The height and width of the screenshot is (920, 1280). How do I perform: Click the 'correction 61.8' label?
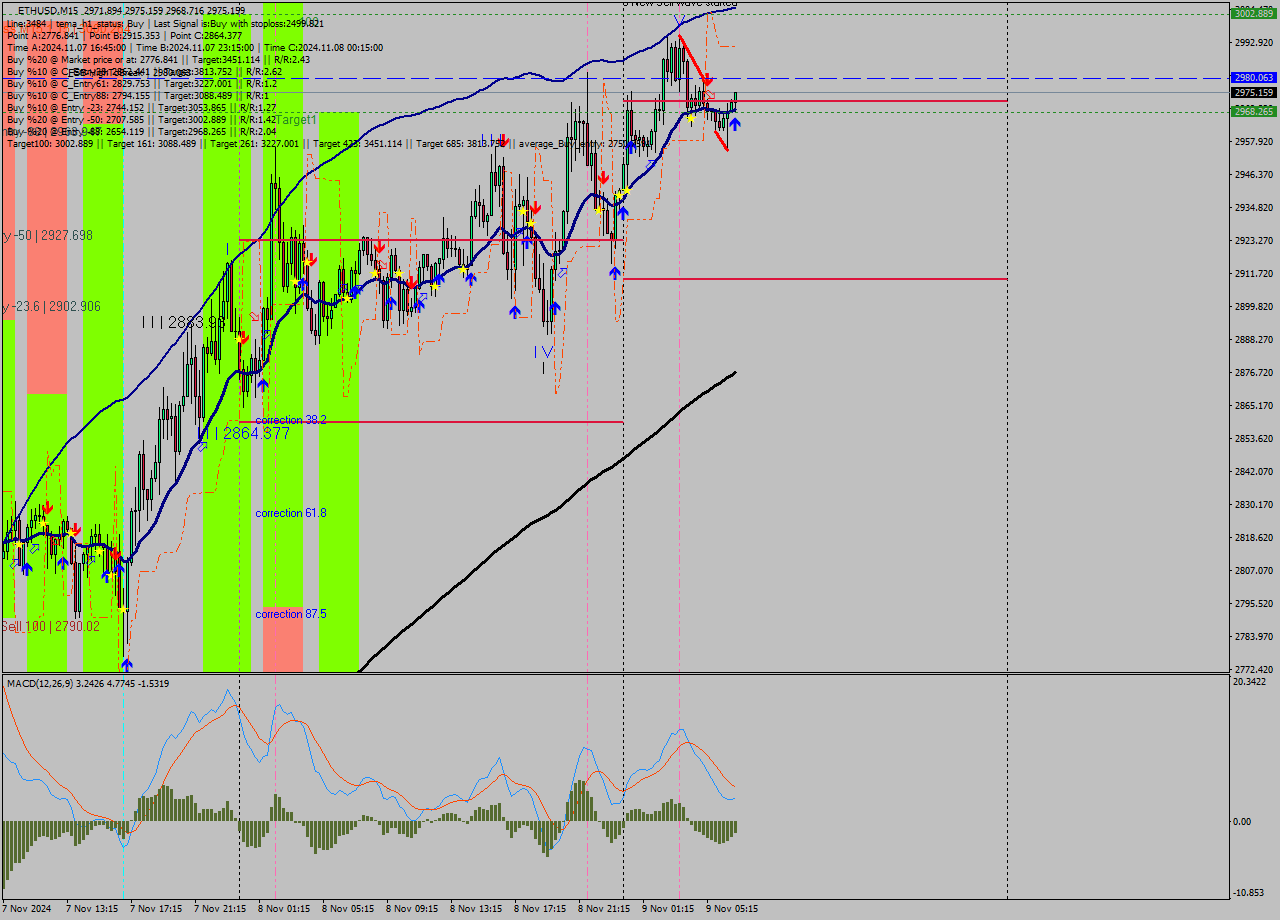pos(291,513)
